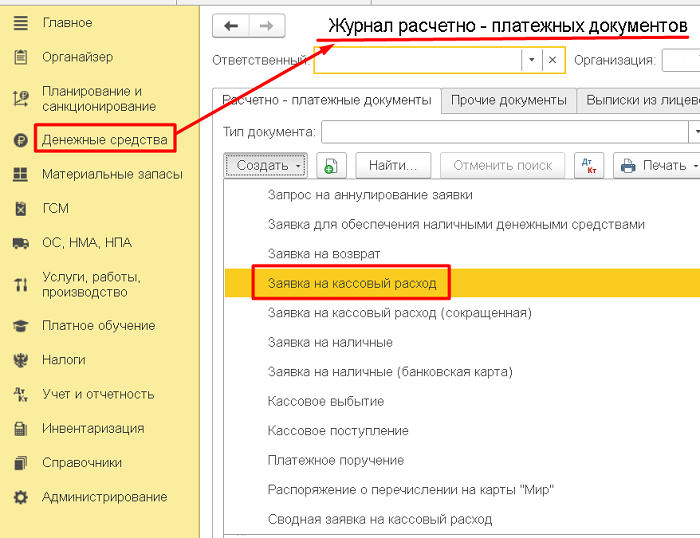Viewport: 700px width, 538px height.
Task: Click the ОС, НМА, НПА truck icon
Action: [20, 243]
